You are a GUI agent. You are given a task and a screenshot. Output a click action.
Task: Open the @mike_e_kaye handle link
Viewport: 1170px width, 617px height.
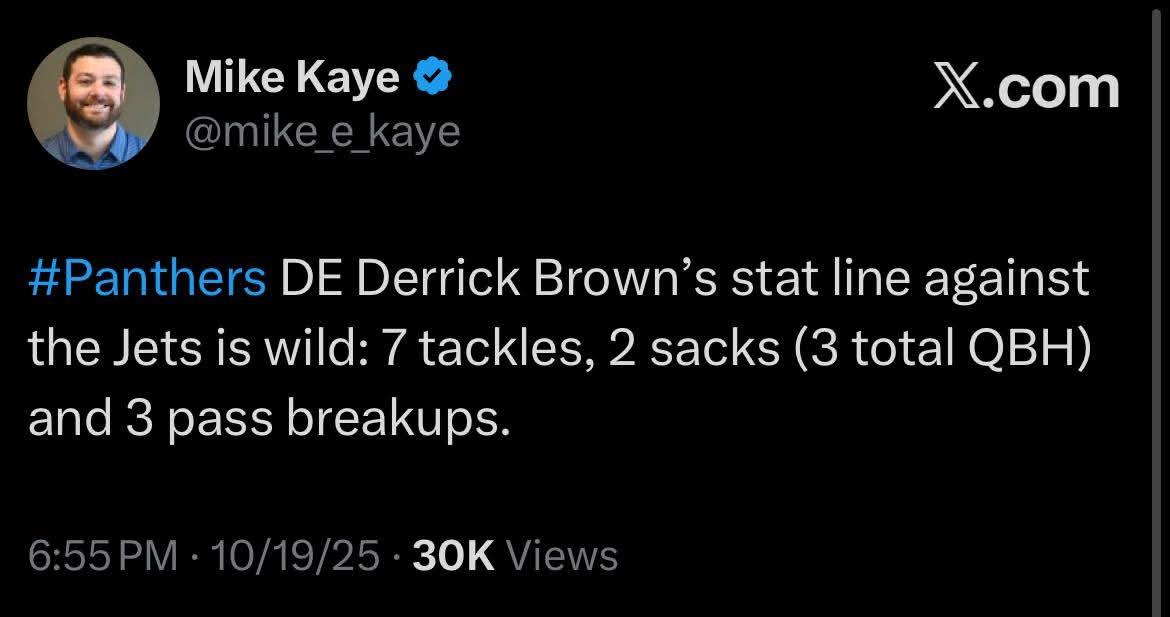(x=322, y=130)
